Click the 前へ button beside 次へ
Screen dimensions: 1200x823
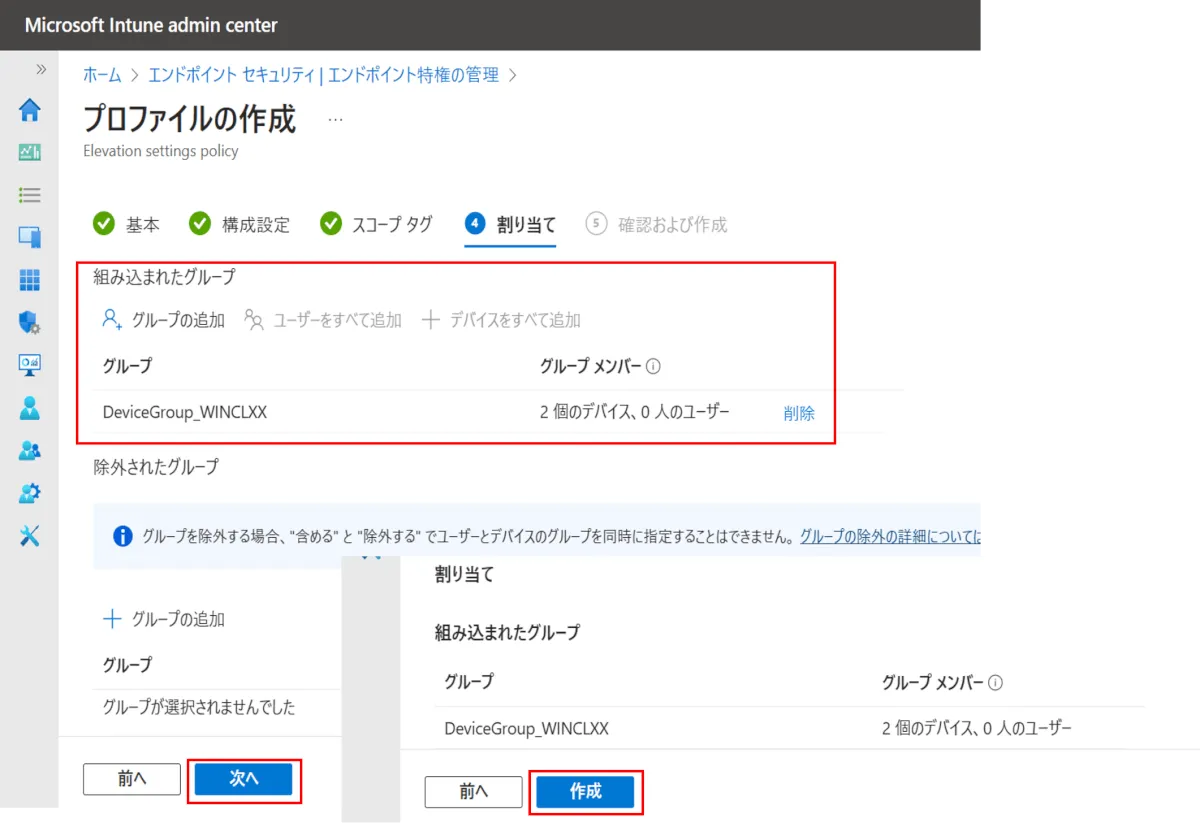[x=132, y=779]
